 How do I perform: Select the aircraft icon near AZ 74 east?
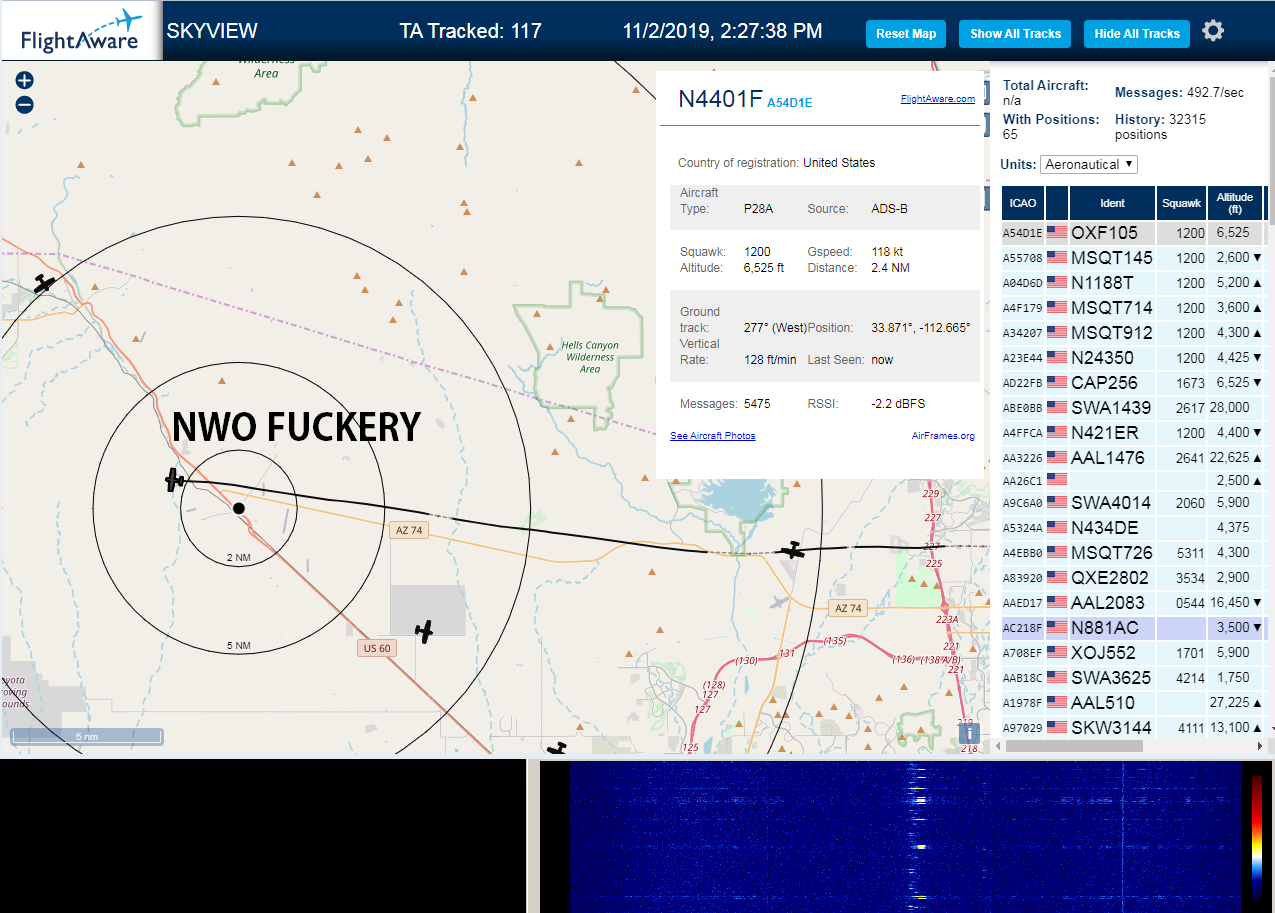click(x=793, y=549)
